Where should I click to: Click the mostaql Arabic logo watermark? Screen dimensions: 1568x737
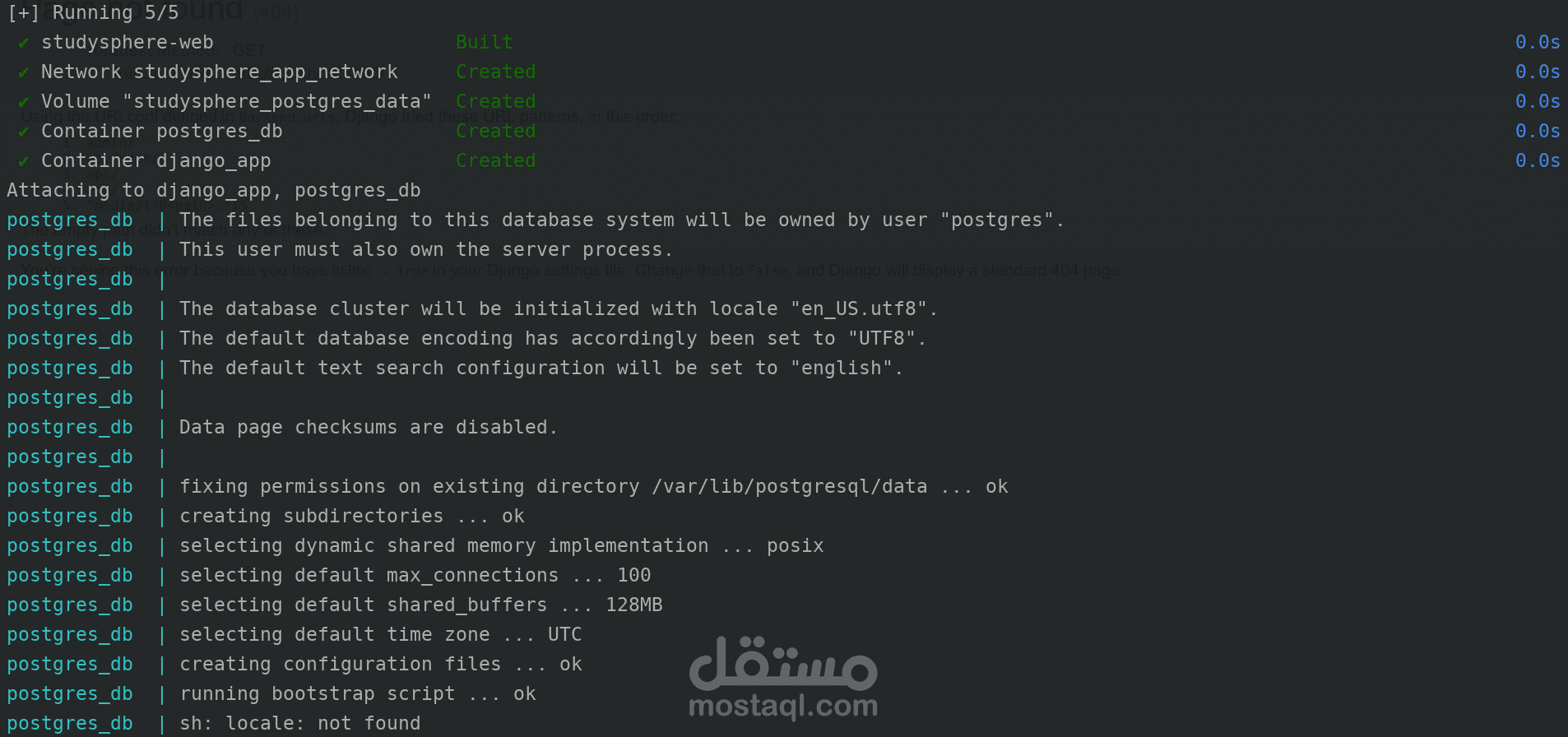coord(783,663)
